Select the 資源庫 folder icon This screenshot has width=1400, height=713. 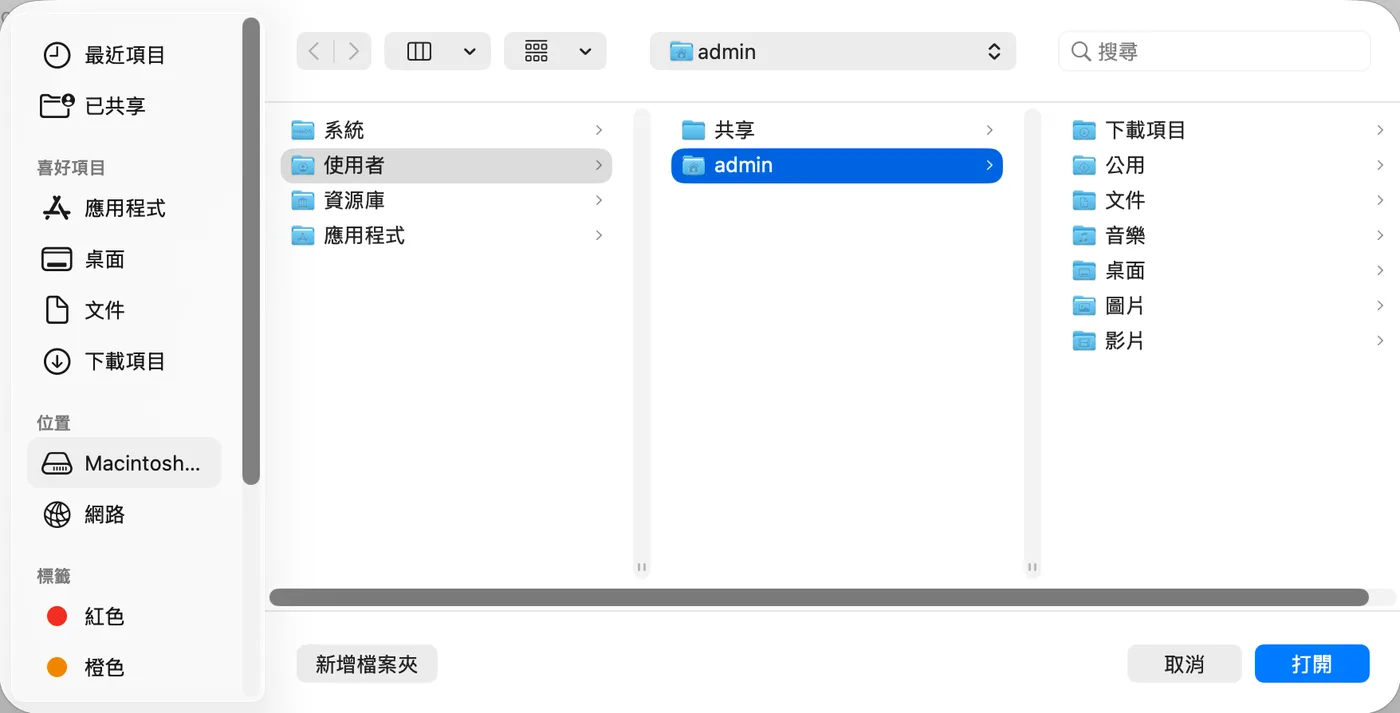coord(303,200)
